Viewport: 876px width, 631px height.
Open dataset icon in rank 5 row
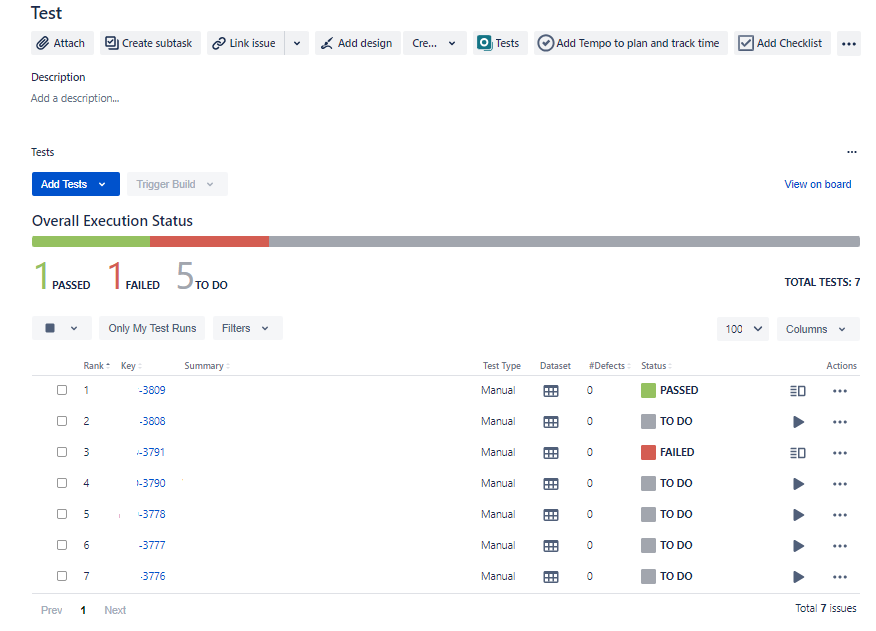coord(550,515)
